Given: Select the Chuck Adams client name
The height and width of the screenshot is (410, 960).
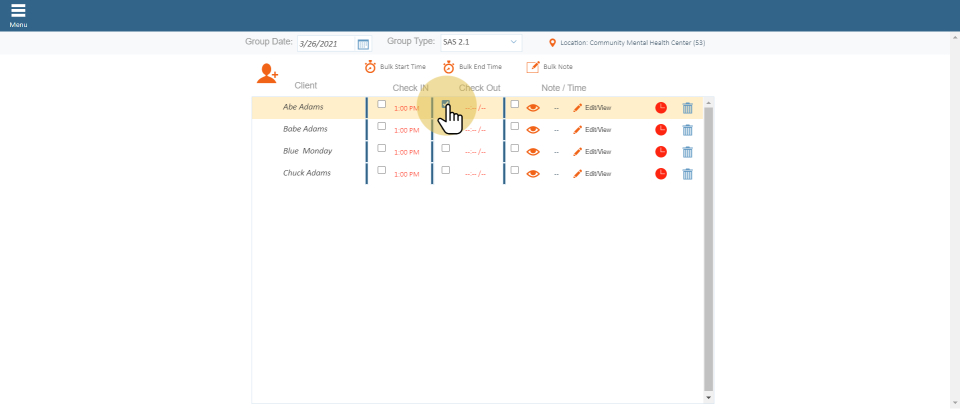Looking at the screenshot, I should (x=307, y=173).
